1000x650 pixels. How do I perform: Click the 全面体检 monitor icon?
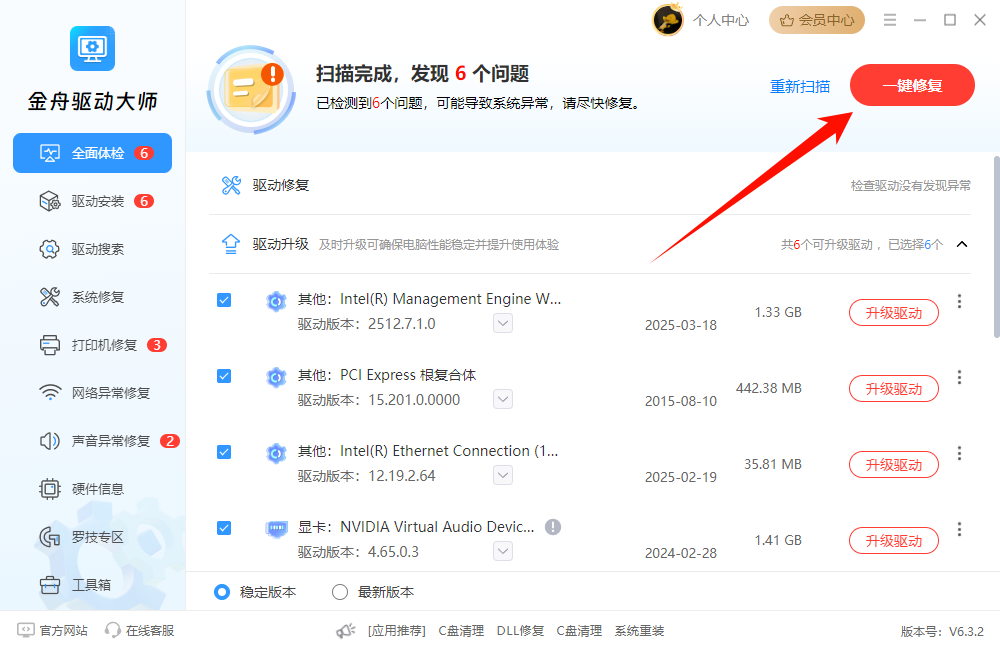[50, 153]
